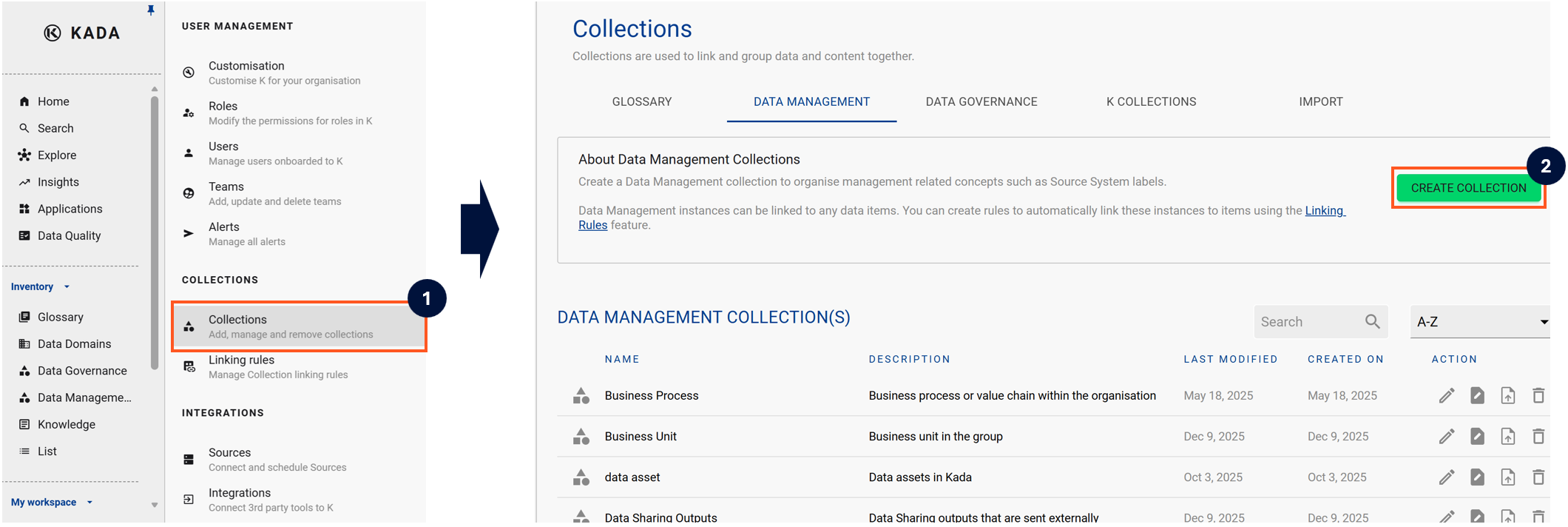Image resolution: width=1568 pixels, height=527 pixels.
Task: Click the edit note icon for Business Process
Action: tap(1477, 396)
